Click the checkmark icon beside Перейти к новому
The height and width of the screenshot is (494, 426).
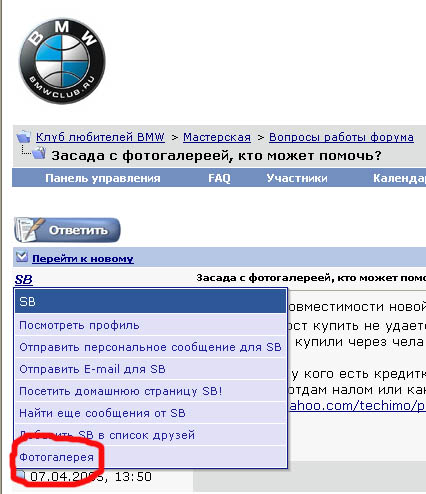point(22,257)
